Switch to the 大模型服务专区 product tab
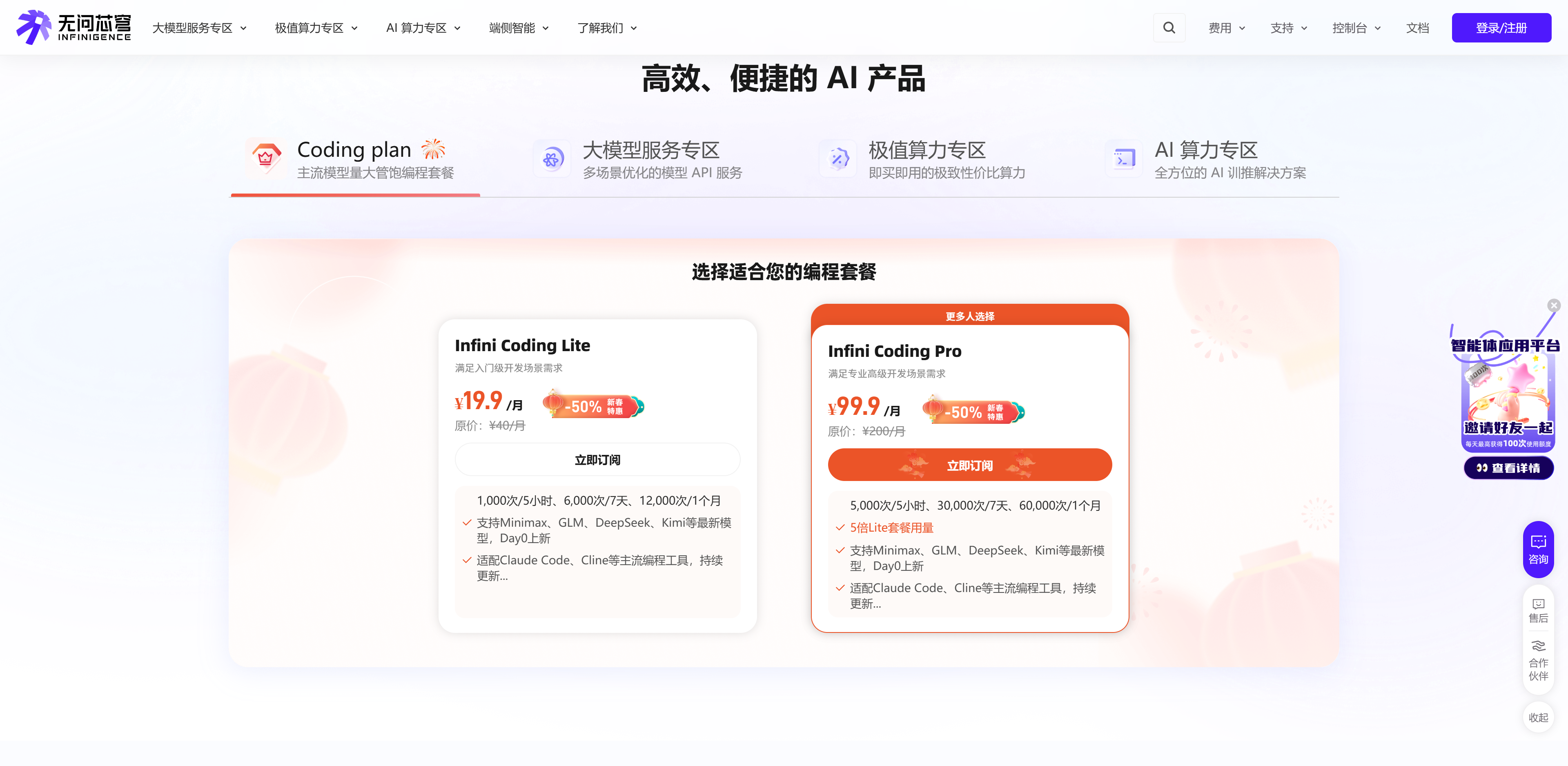Image resolution: width=1568 pixels, height=766 pixels. pyautogui.click(x=651, y=158)
